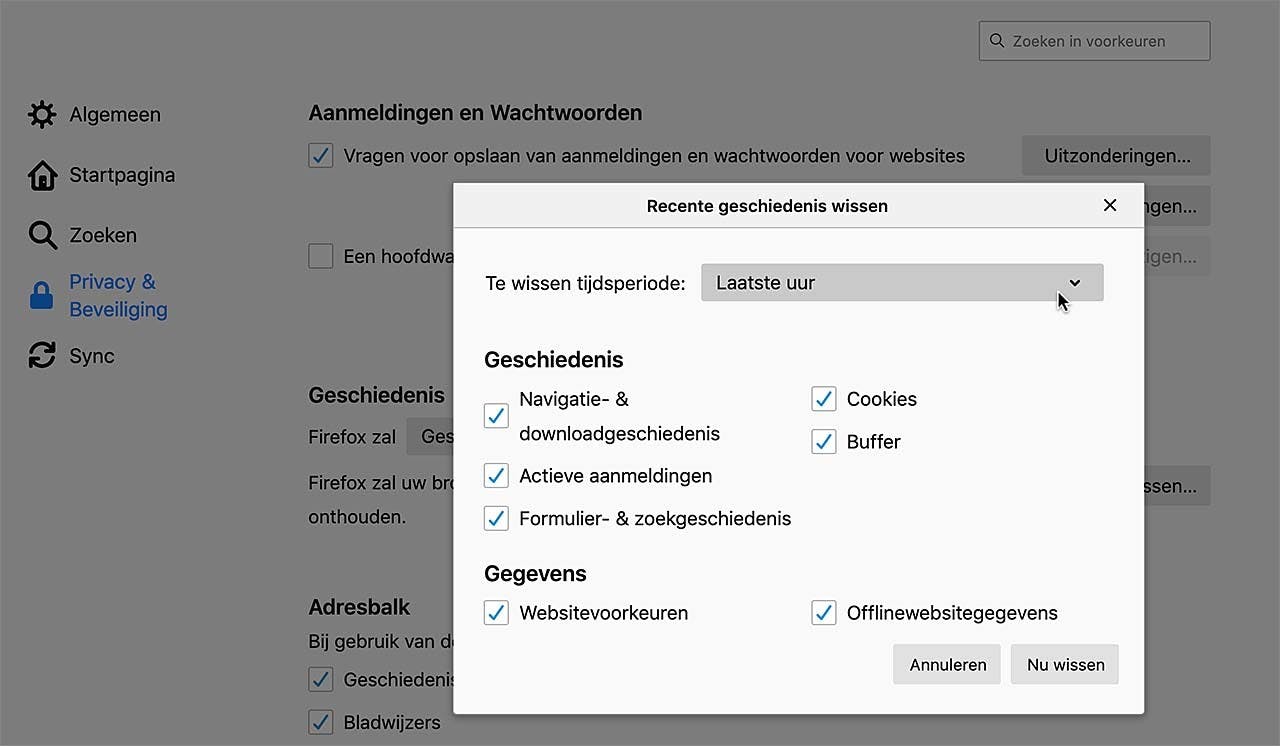Toggle Formulier- & zoekgeschiedenis off
1280x746 pixels.
coord(496,518)
